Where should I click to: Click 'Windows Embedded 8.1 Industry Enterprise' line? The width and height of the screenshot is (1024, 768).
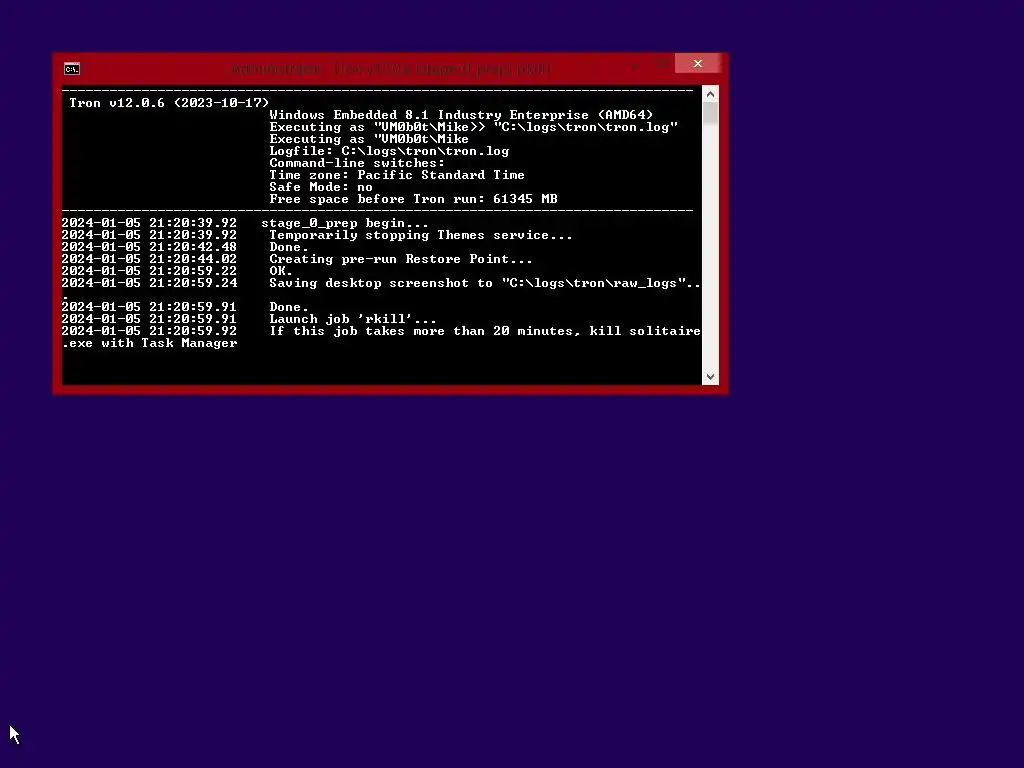pos(461,115)
